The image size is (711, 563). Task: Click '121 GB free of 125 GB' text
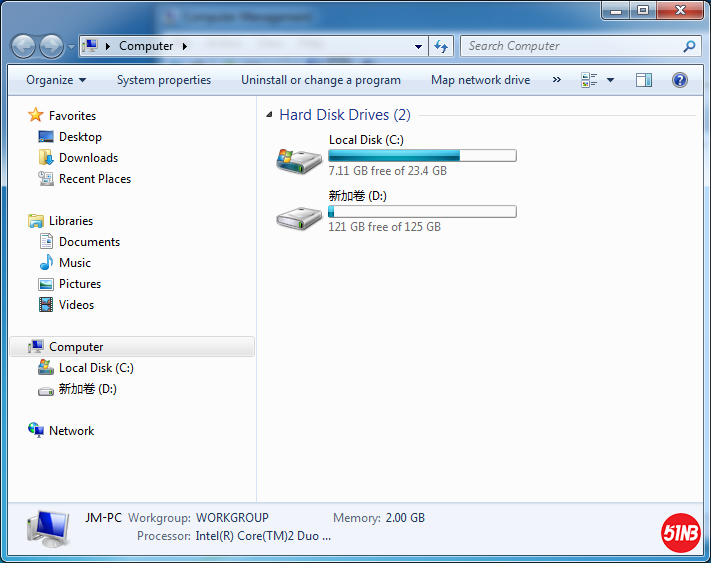(385, 227)
